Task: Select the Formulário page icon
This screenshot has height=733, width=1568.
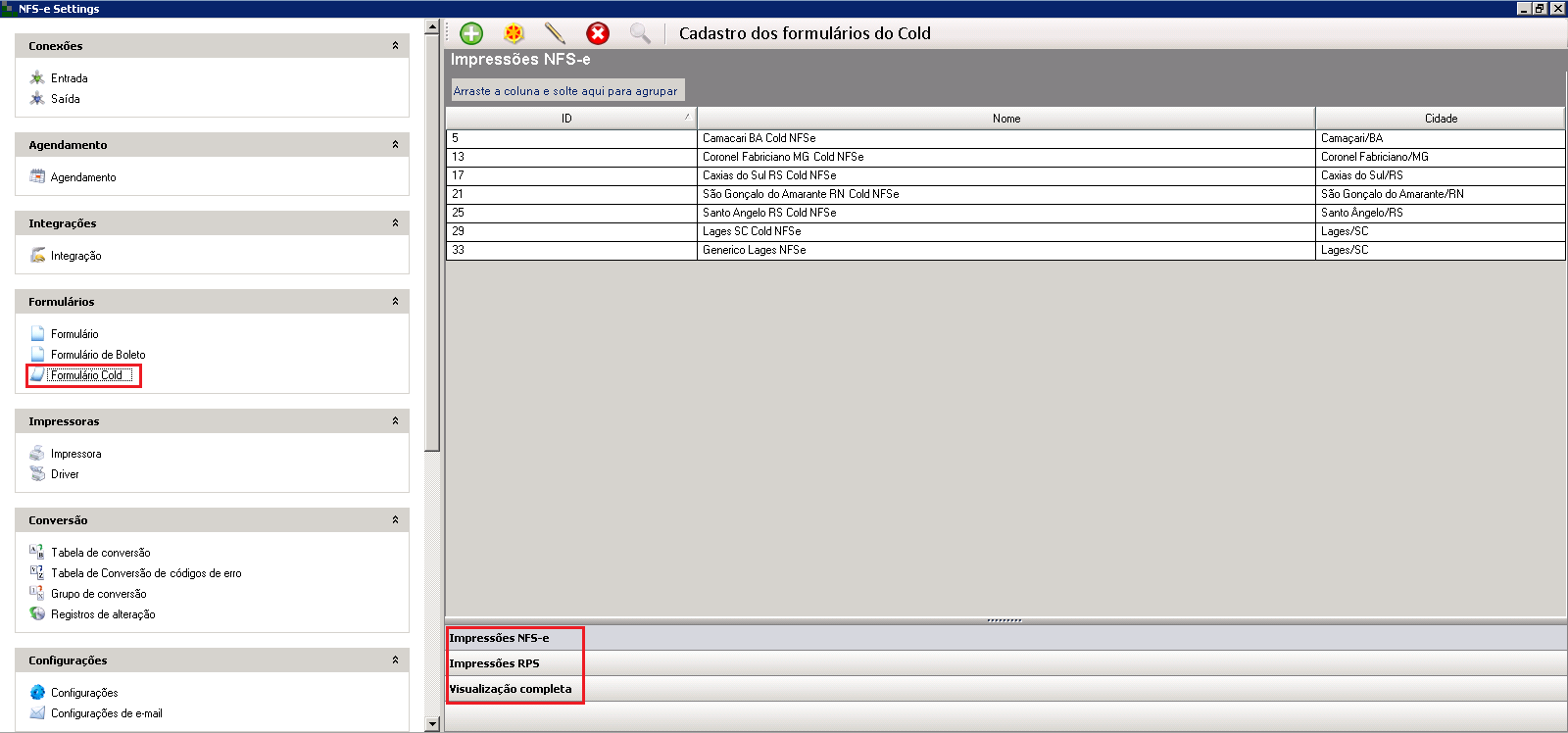Action: click(37, 333)
